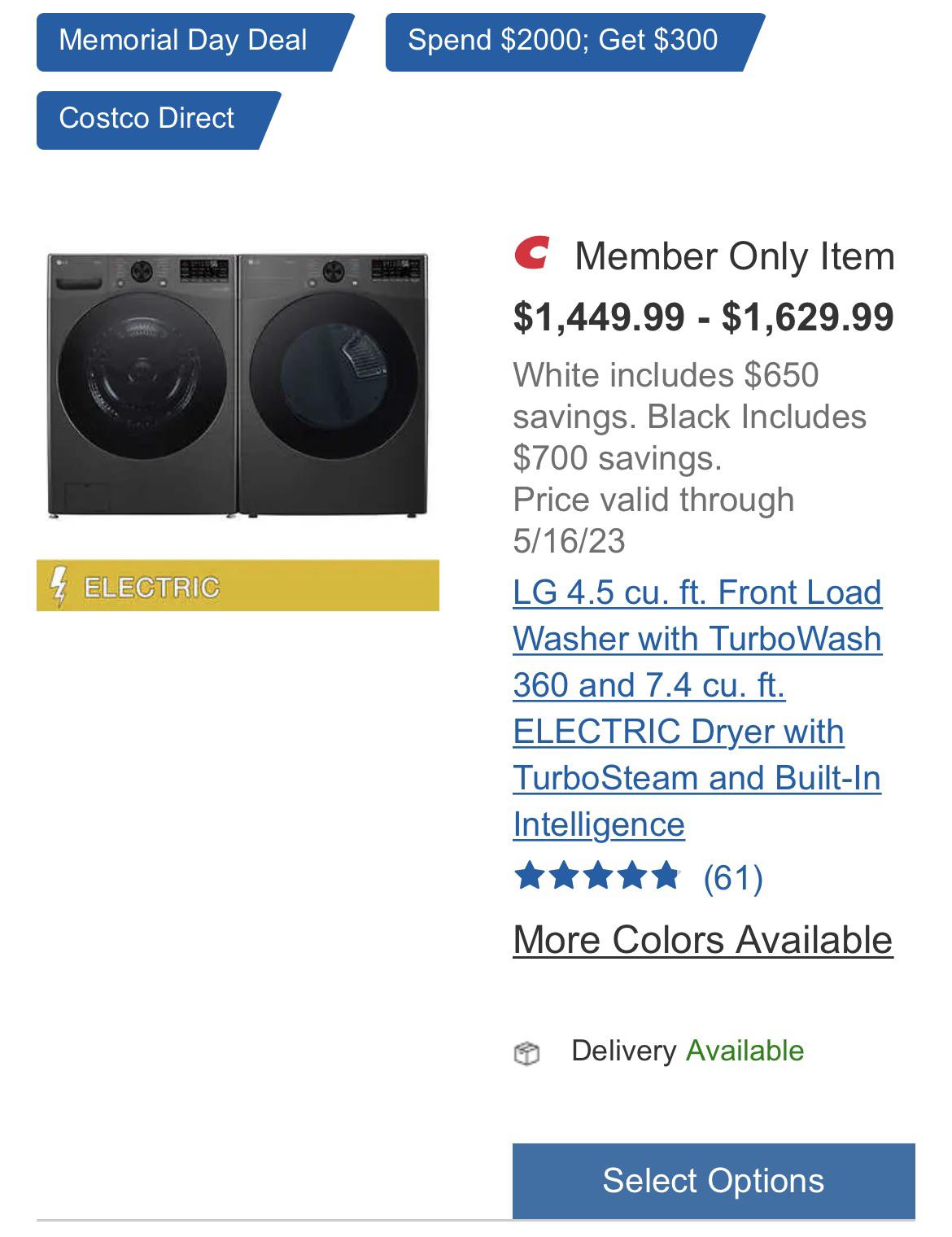This screenshot has height=1237, width=952.
Task: Click the Costco member-only logo icon
Action: 534,256
